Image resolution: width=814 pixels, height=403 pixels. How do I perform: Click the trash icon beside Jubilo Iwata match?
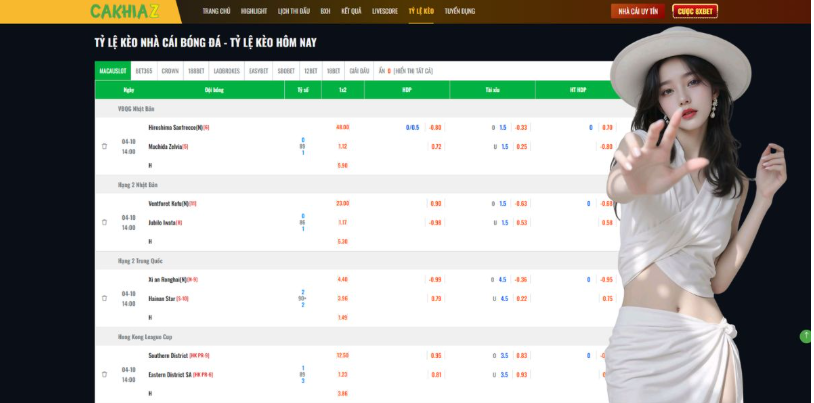click(104, 222)
